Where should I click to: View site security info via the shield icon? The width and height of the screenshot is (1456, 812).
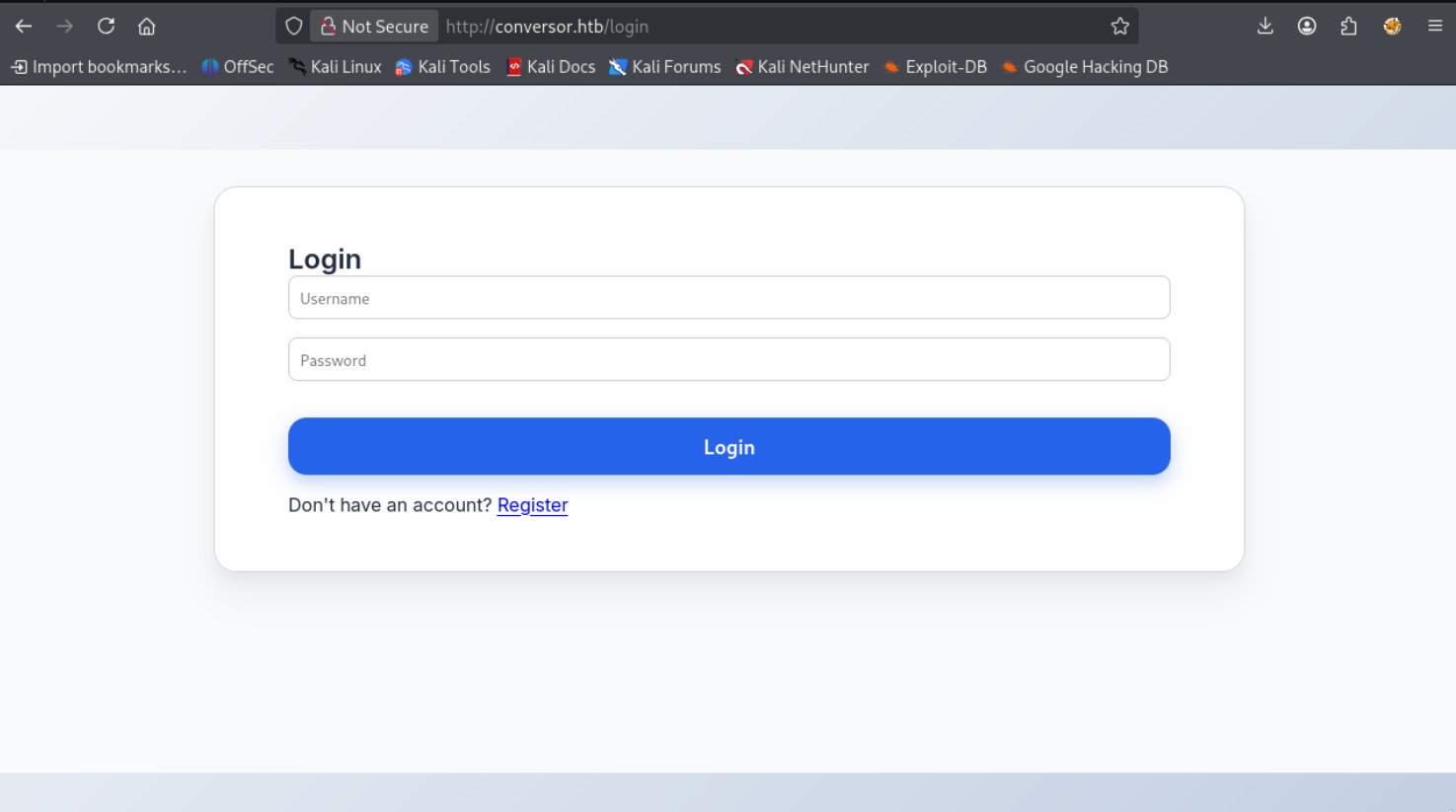(293, 26)
